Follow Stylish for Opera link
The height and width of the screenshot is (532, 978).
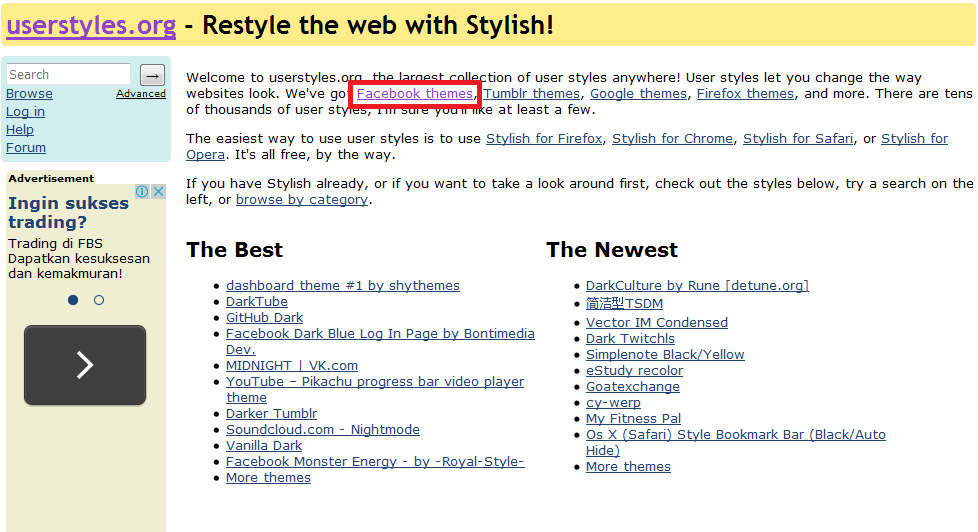click(914, 138)
